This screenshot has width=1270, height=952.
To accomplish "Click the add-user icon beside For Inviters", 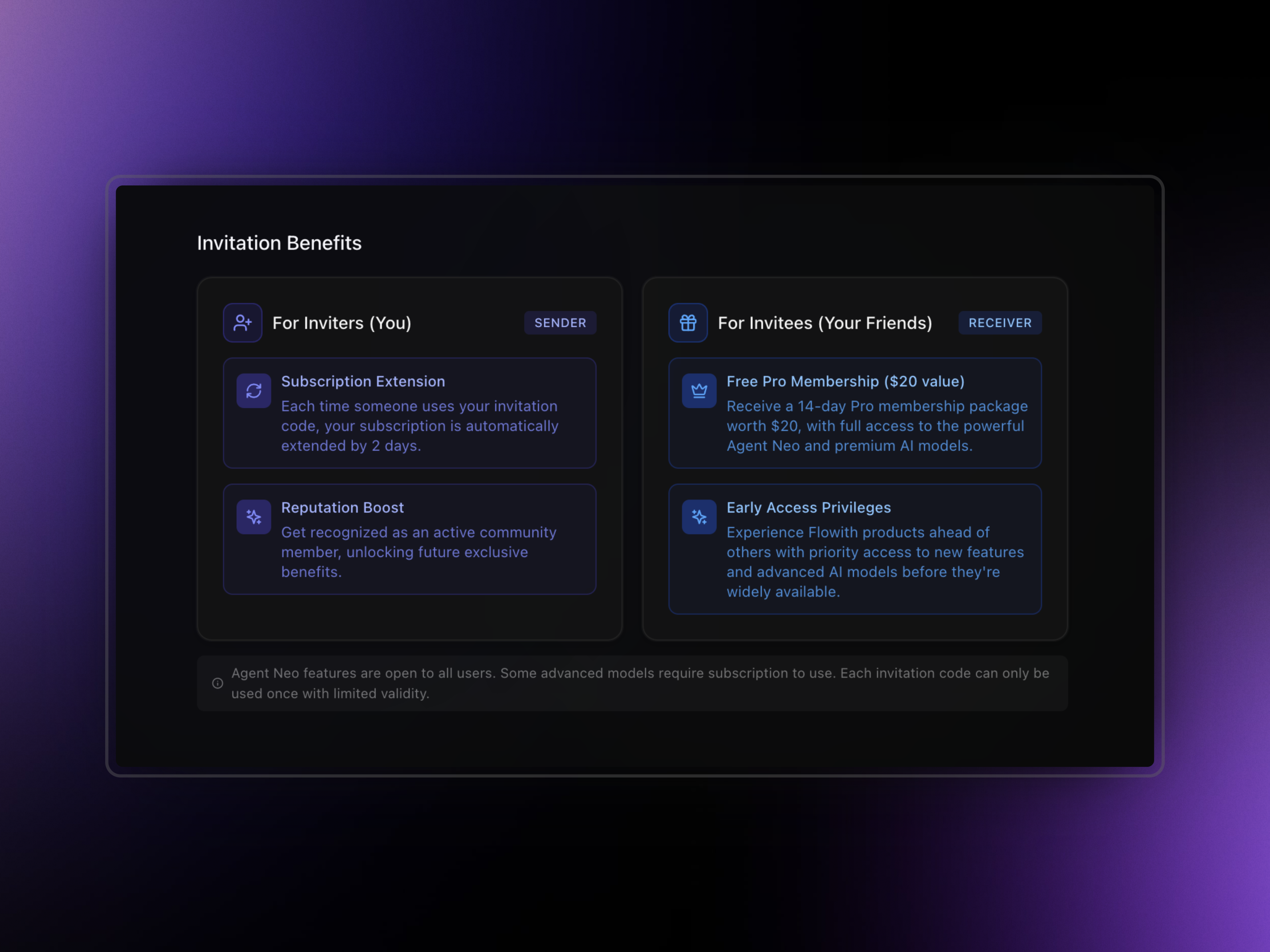I will click(x=242, y=323).
